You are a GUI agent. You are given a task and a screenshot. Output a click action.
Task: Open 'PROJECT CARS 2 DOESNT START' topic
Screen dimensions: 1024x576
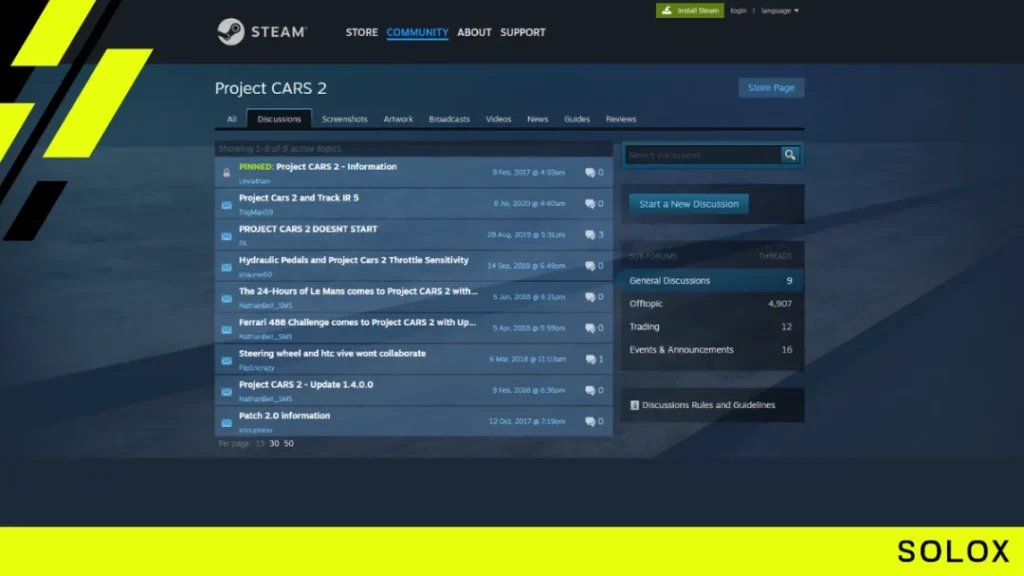pos(308,229)
